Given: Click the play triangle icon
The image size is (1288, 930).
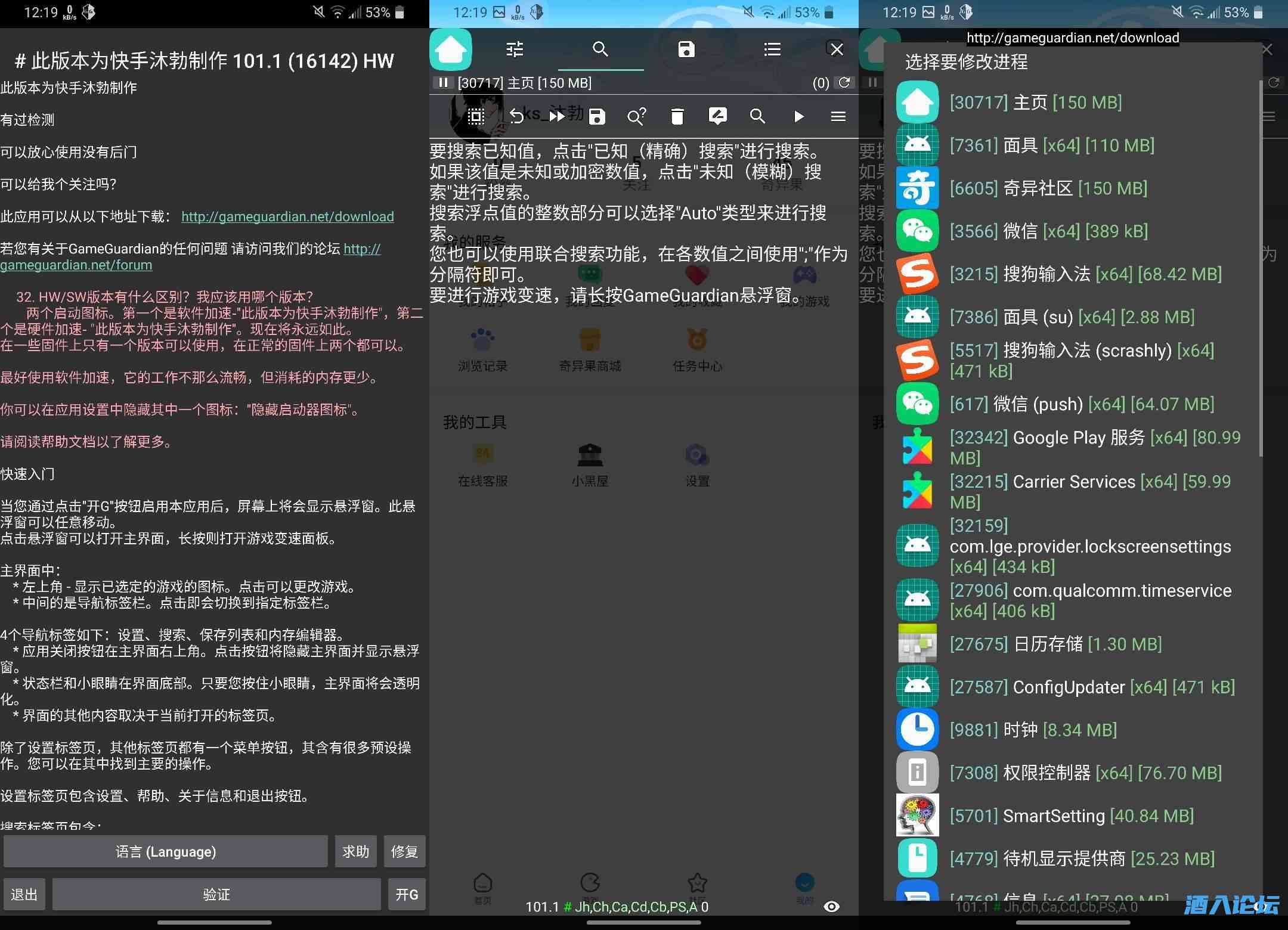Looking at the screenshot, I should pos(798,116).
